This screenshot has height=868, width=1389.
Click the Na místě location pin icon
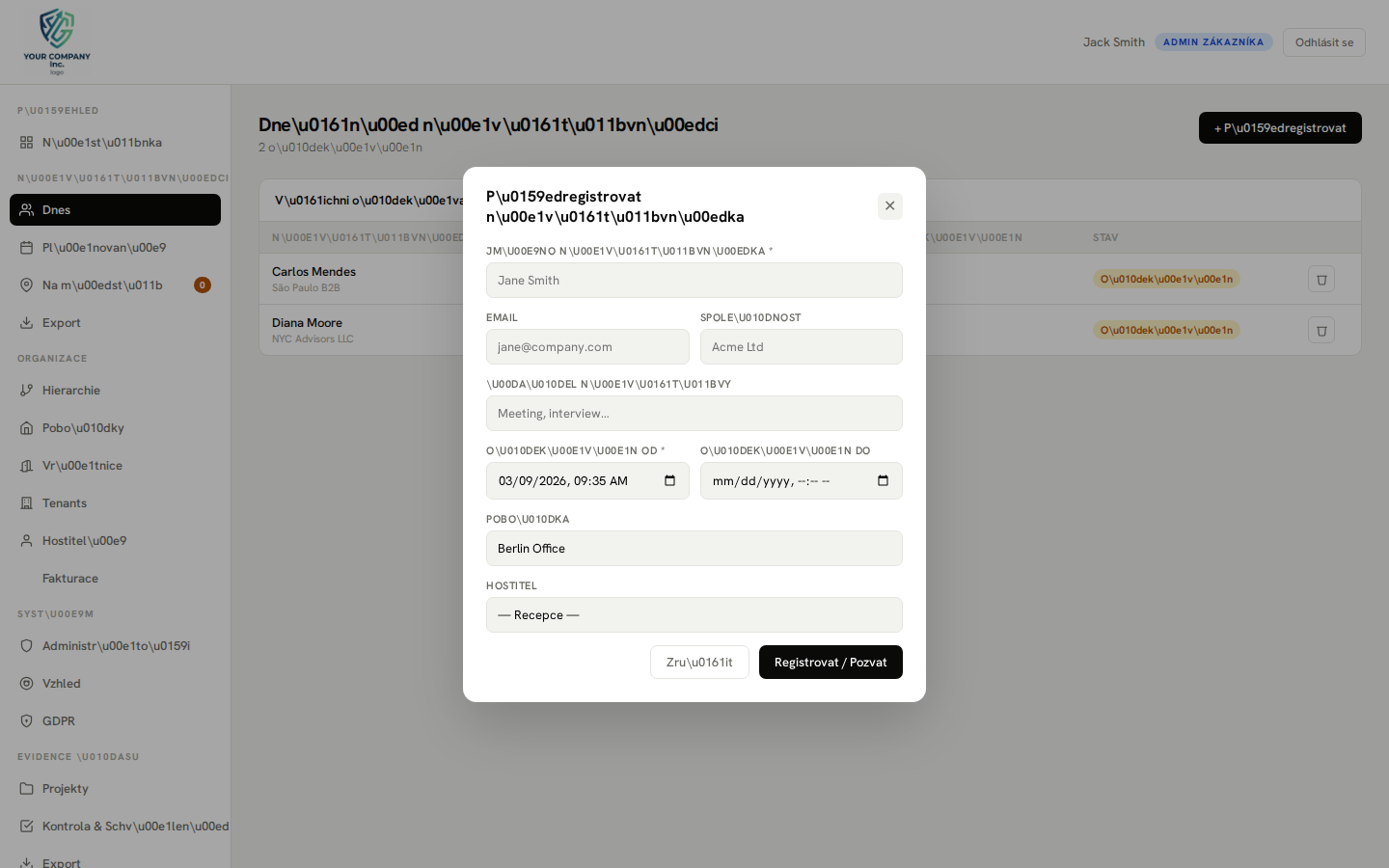[x=26, y=285]
